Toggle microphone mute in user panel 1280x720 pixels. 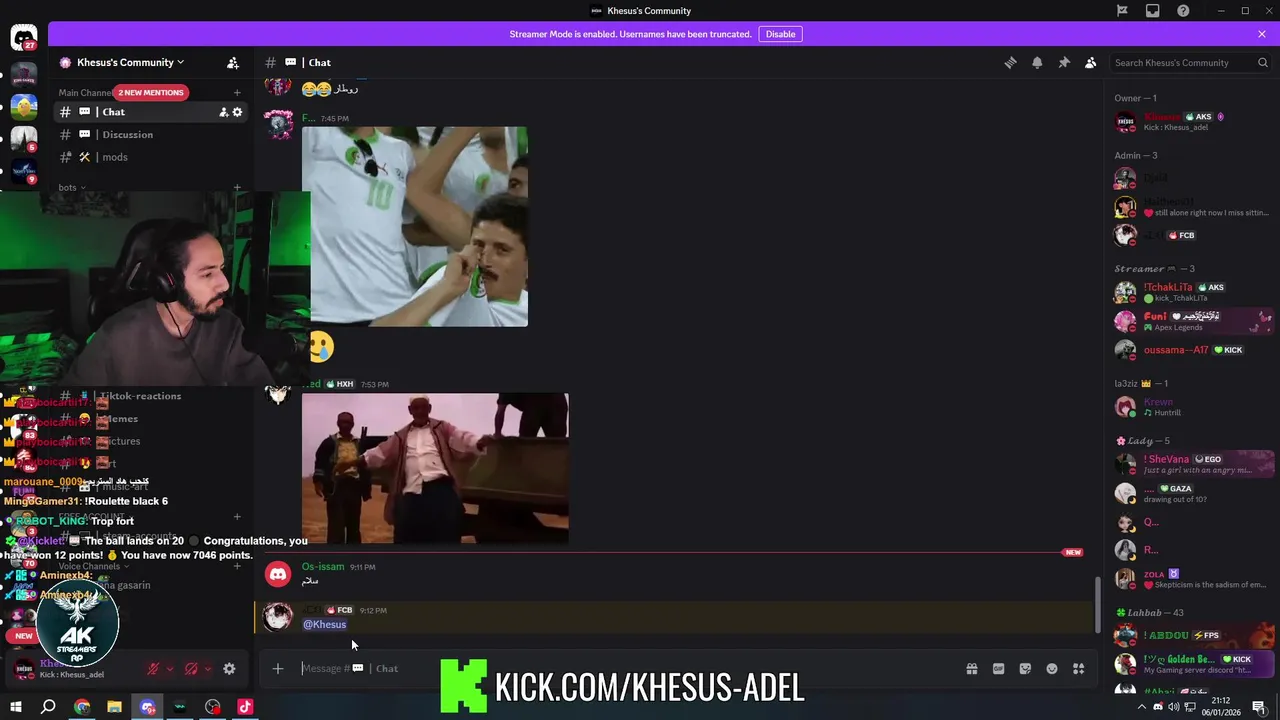click(154, 669)
